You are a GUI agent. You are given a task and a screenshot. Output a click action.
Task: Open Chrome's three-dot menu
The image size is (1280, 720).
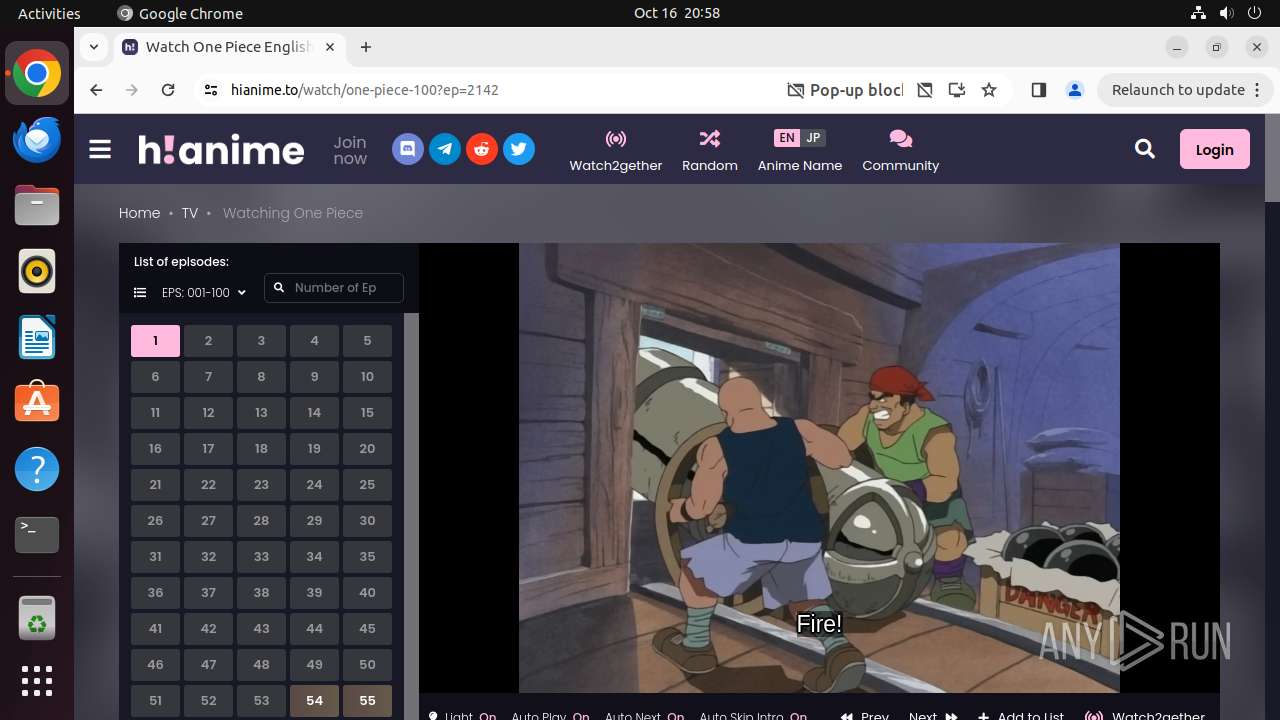point(1256,90)
